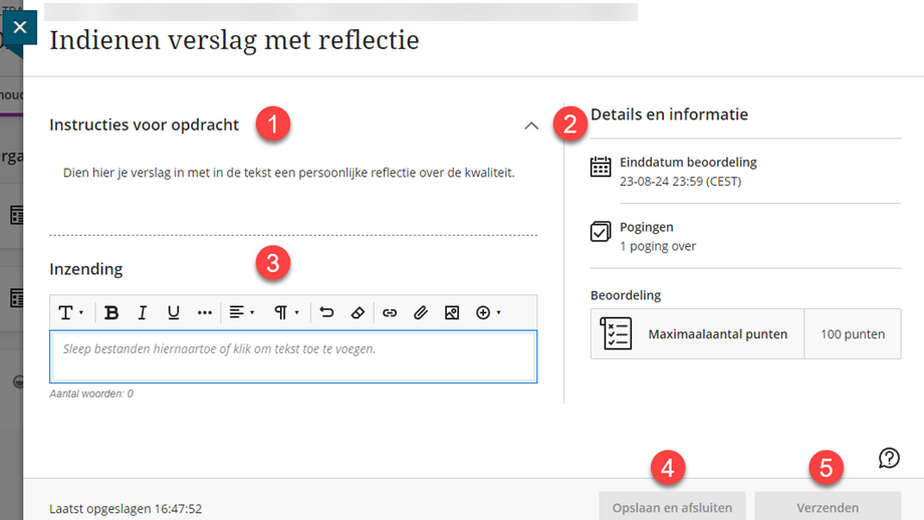Click Maximaalaantal punten label

point(718,334)
